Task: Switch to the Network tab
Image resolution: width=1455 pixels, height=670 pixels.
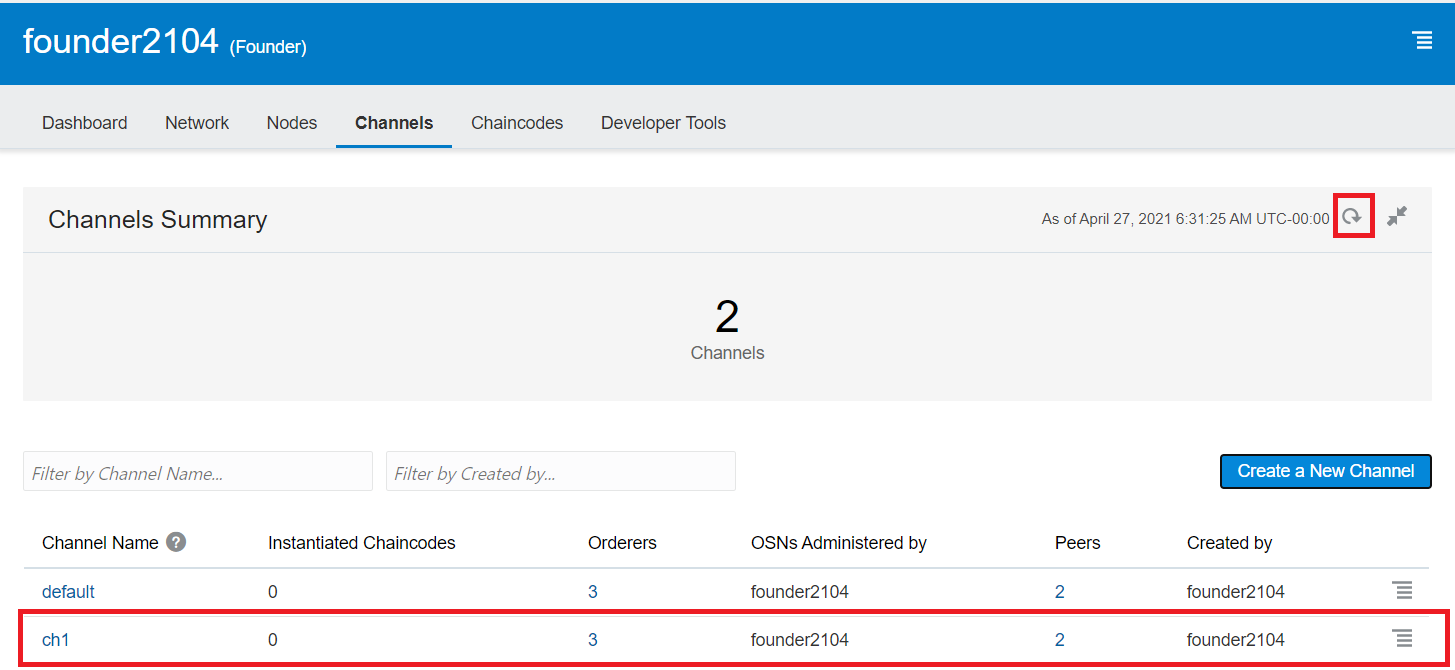Action: click(197, 123)
